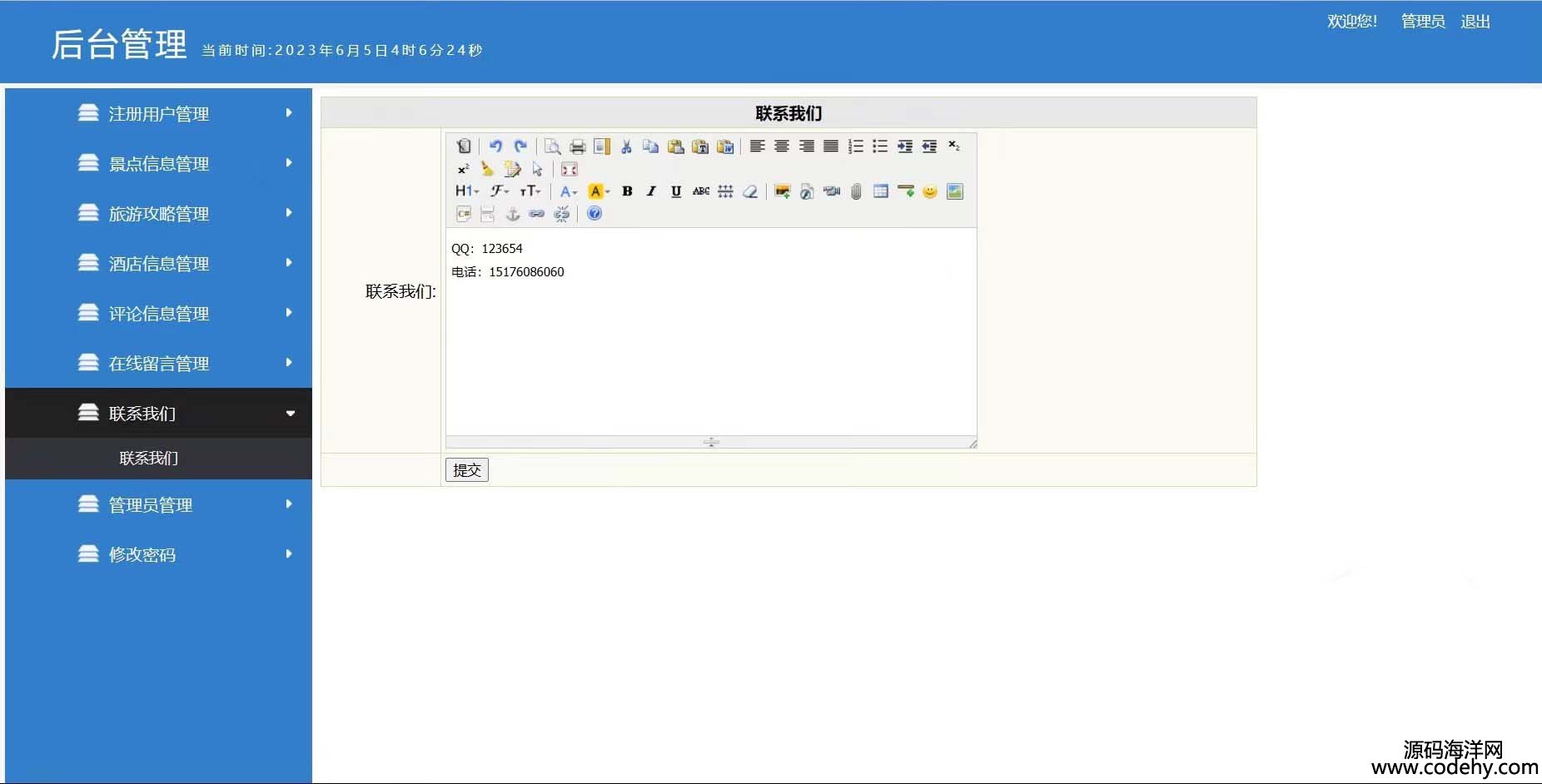Screen dimensions: 1542x784
Task: Toggle HTML source view in editor
Action: point(464,146)
